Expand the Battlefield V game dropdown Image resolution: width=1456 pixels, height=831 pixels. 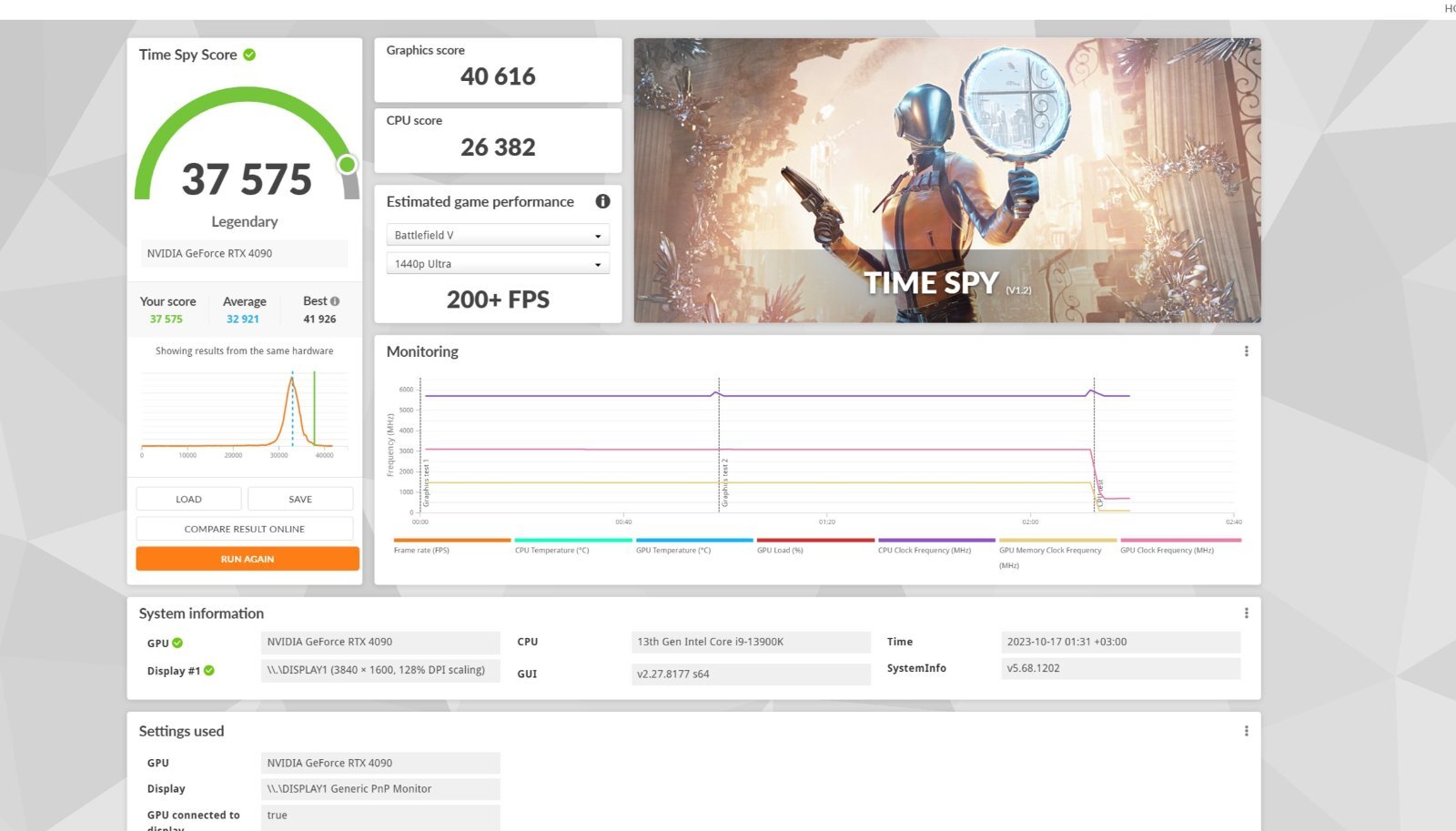[498, 235]
